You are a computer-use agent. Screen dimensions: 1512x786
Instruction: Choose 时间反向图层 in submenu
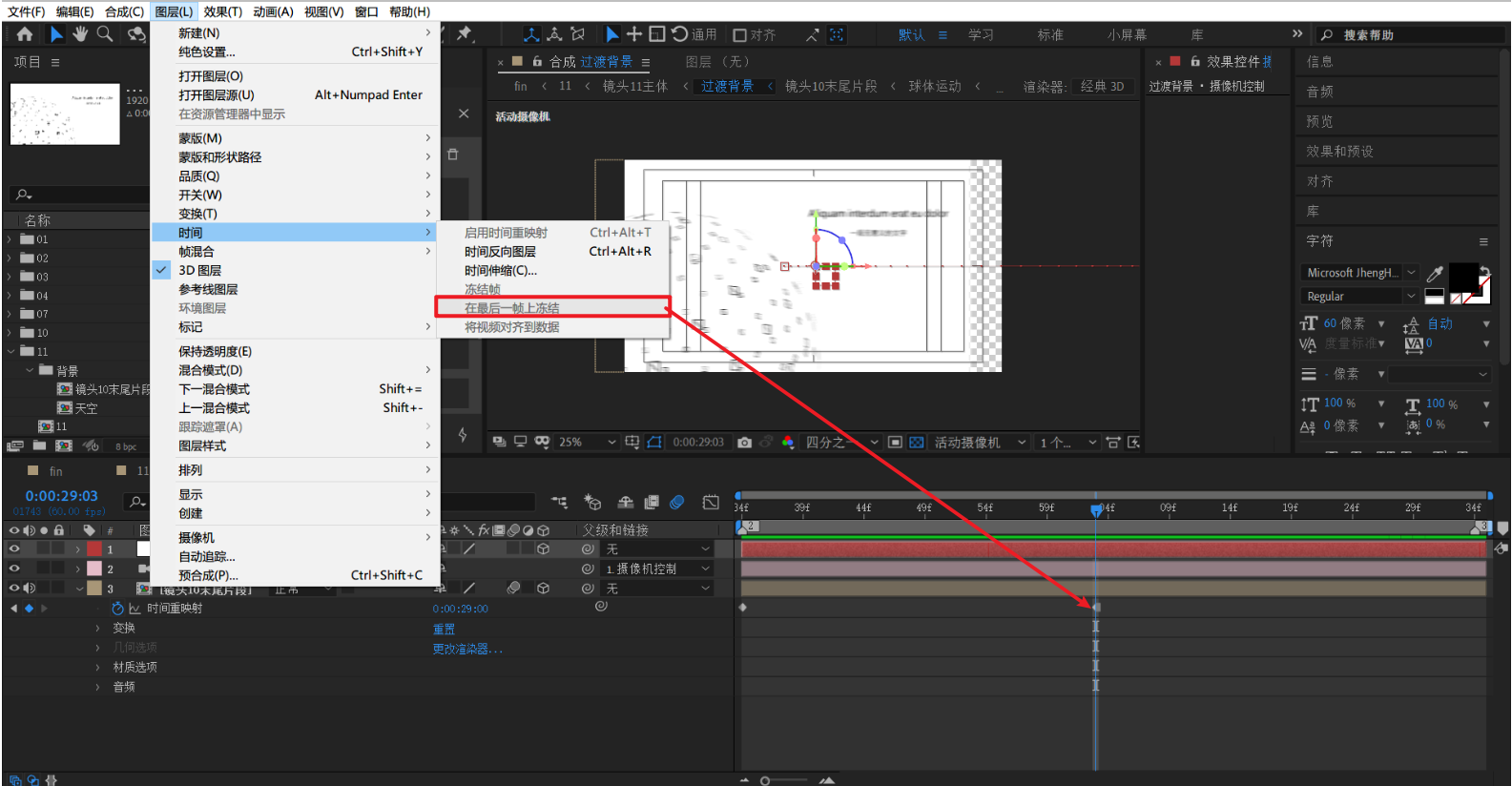[x=552, y=252]
